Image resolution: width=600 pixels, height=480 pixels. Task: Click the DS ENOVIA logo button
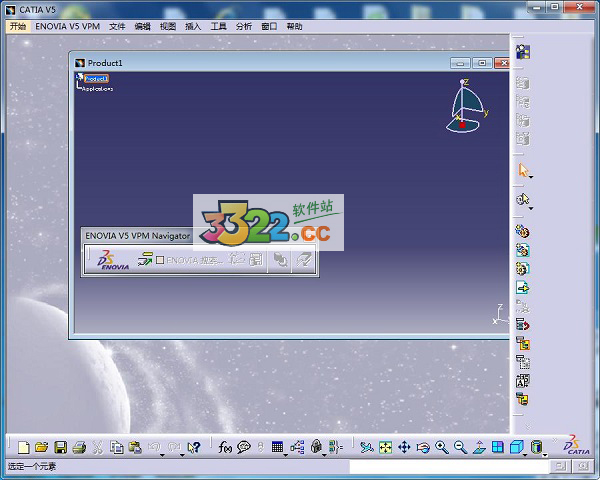coord(112,260)
